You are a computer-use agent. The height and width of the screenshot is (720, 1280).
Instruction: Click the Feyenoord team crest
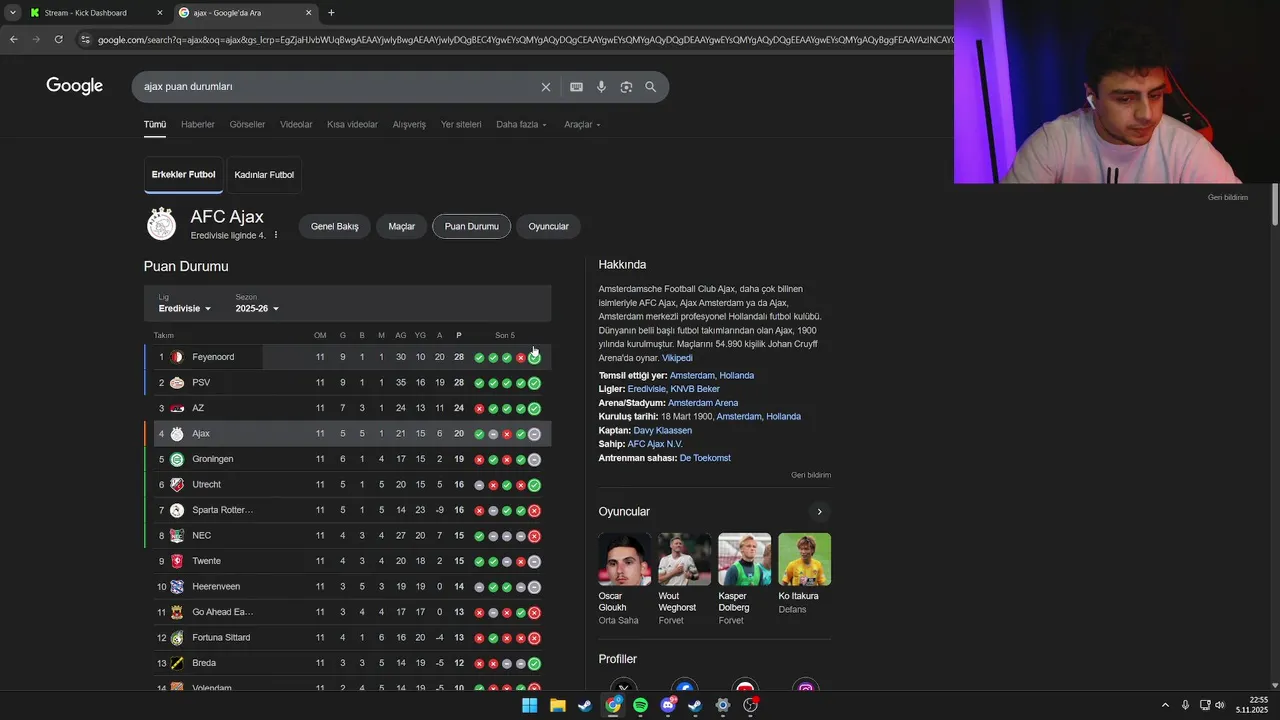pyautogui.click(x=177, y=357)
